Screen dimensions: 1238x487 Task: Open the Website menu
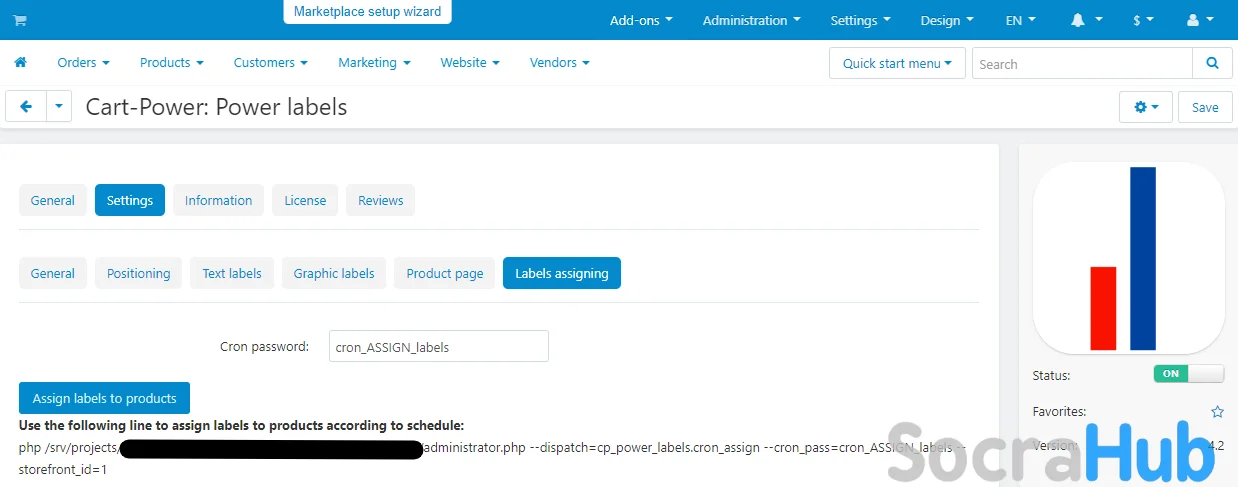coord(469,62)
